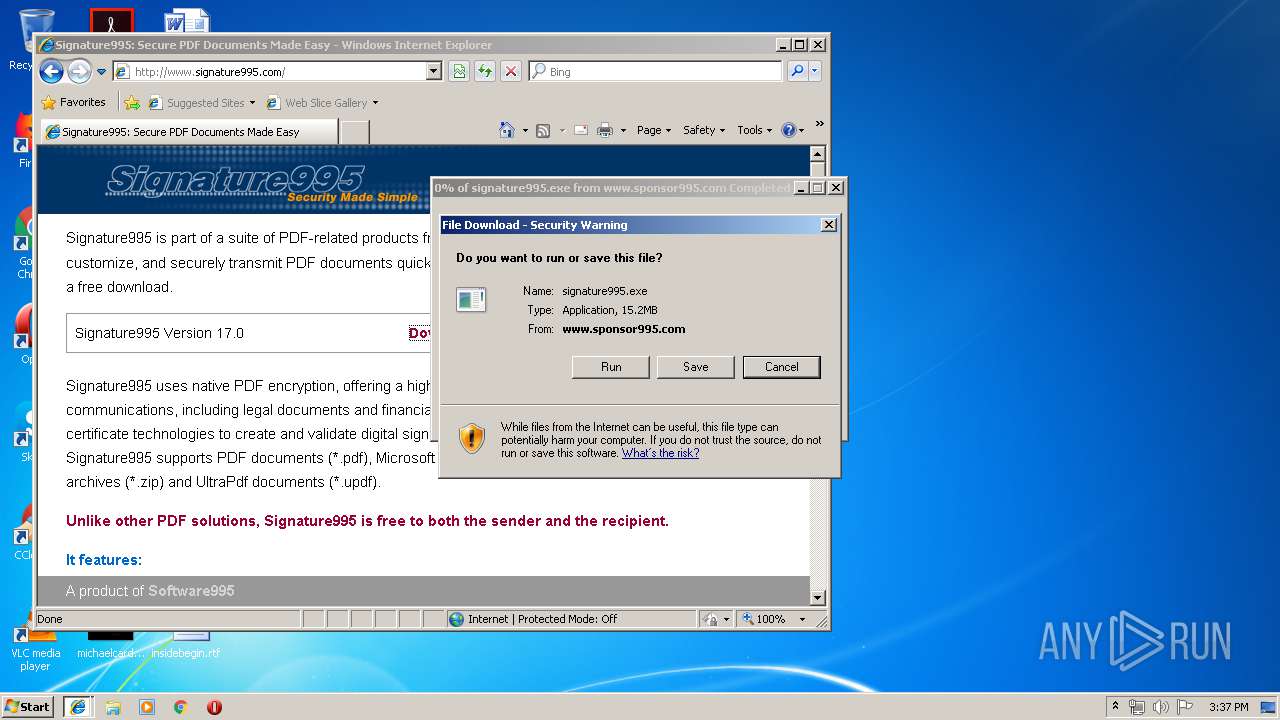Screen dimensions: 1280x720
Task: Click the Print icon
Action: 605,130
